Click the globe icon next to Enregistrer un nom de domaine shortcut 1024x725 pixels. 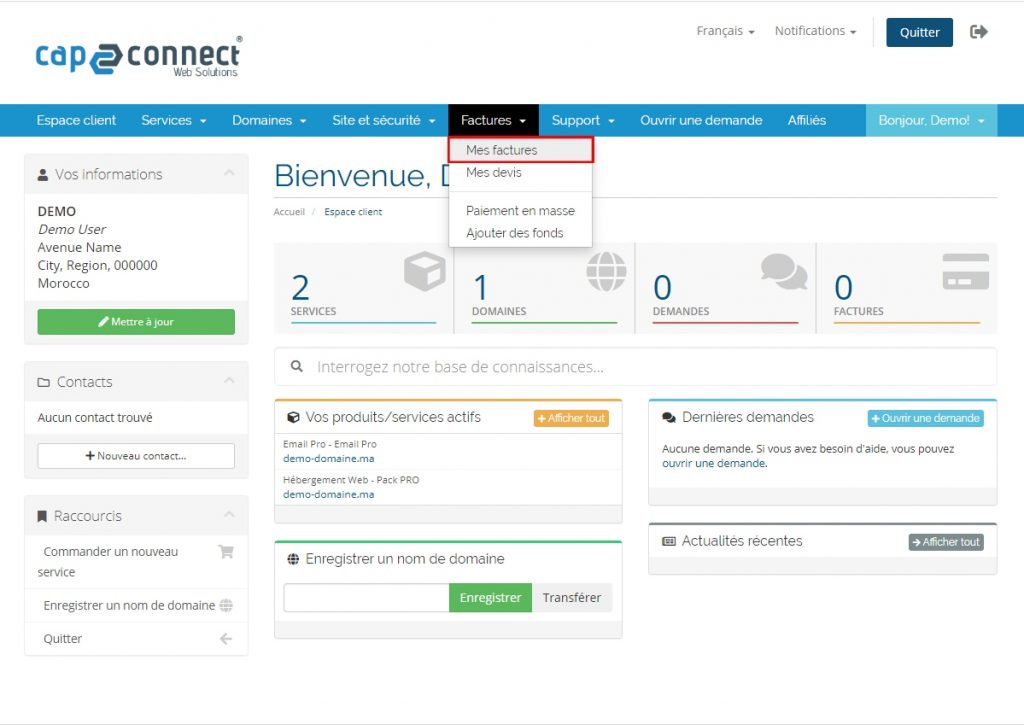coord(226,605)
